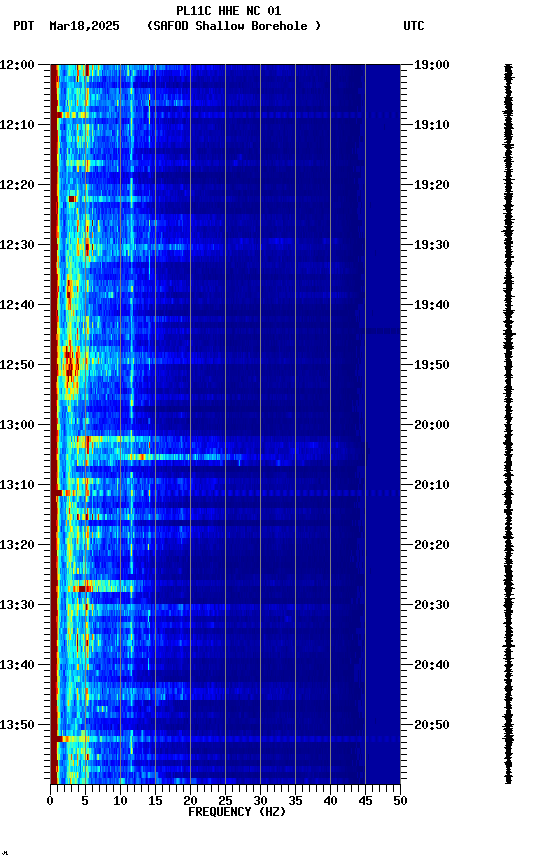552x864 pixels.
Task: Click the '0' frequency axis tick label
Action: tap(50, 802)
